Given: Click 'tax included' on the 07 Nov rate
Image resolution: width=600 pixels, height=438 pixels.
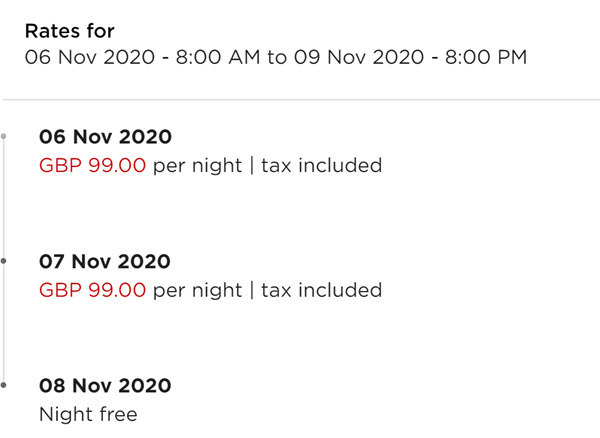Looking at the screenshot, I should pos(321,290).
